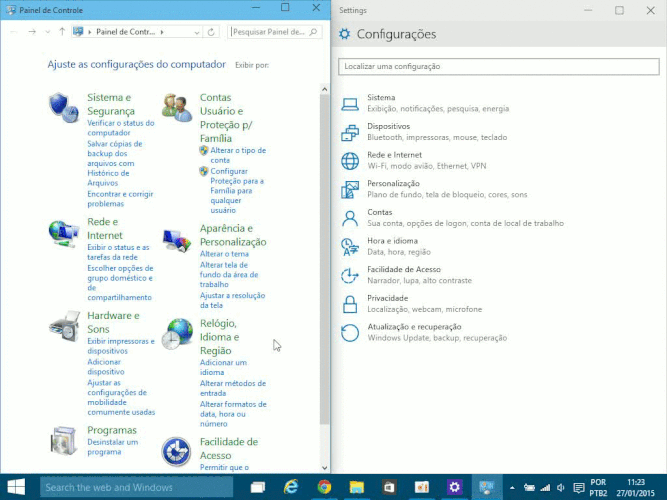The width and height of the screenshot is (667, 500).
Task: Click the Facilidade de Acesso icon in Control Panel
Action: pyautogui.click(x=176, y=451)
